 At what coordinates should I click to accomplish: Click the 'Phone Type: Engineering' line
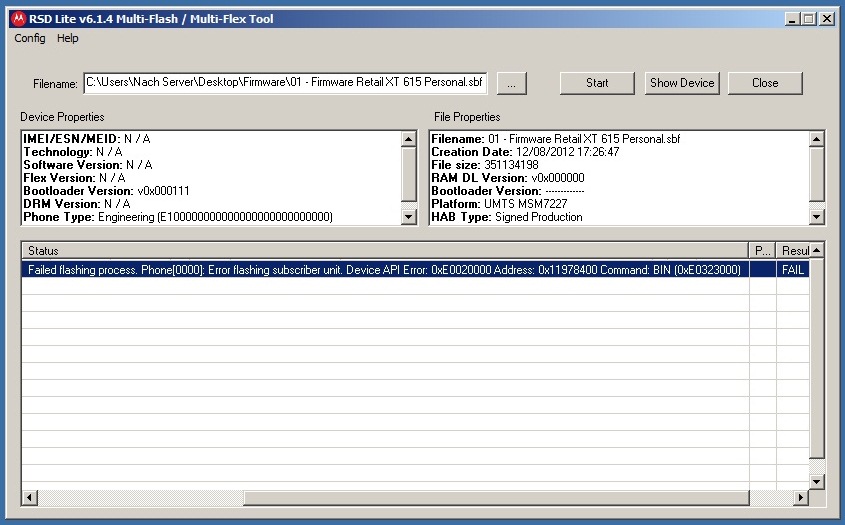point(178,217)
